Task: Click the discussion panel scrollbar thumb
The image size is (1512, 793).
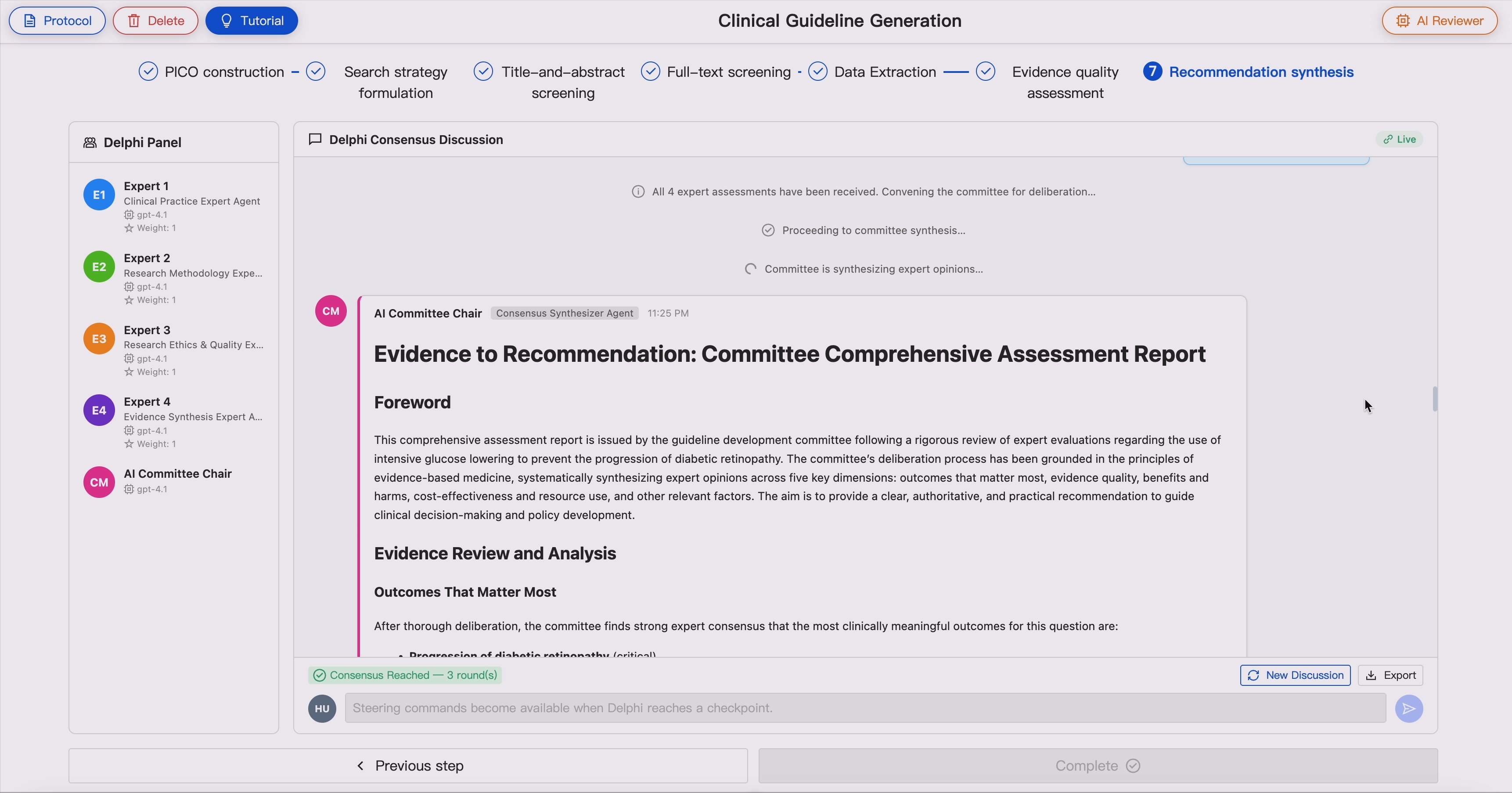Action: pyautogui.click(x=1435, y=399)
